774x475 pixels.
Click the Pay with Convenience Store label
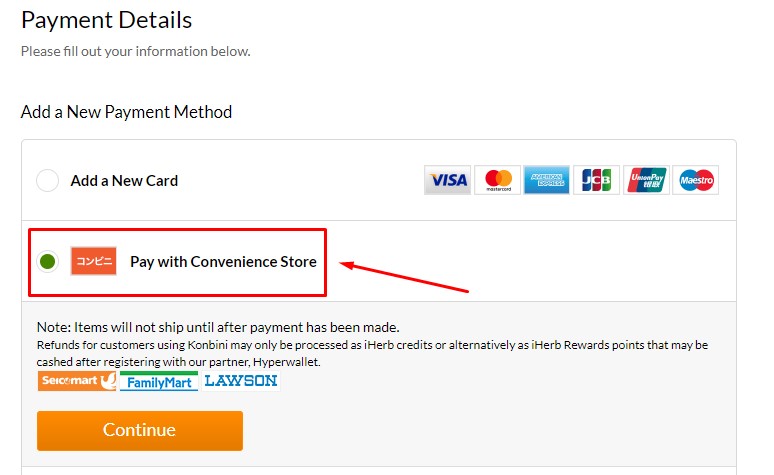[223, 262]
